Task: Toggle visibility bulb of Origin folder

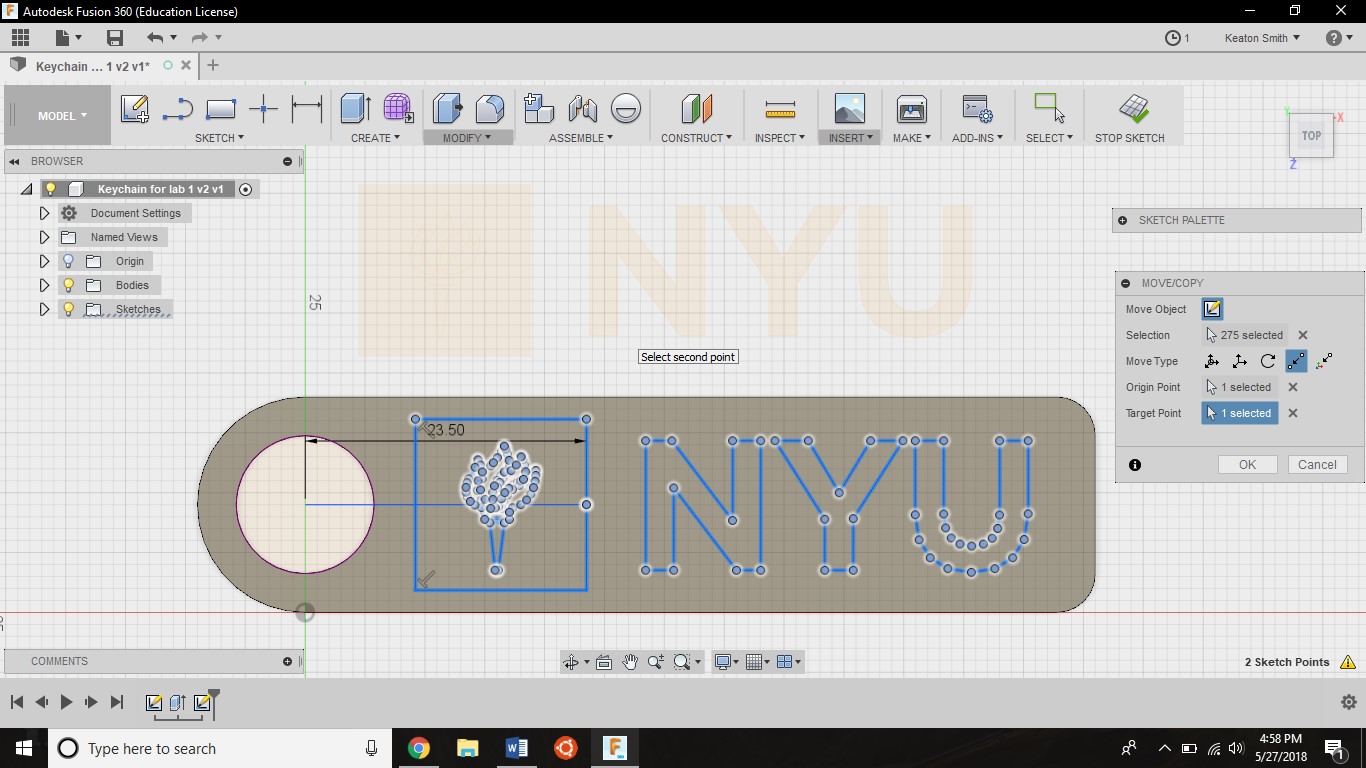Action: 68,261
